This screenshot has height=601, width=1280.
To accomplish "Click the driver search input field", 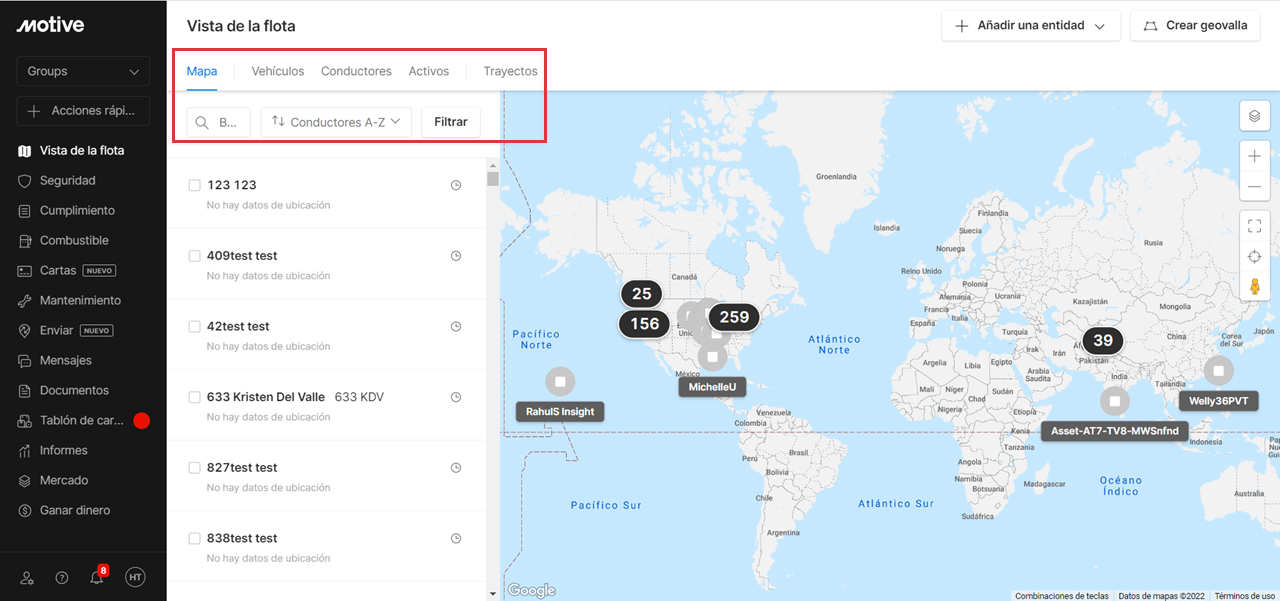I will coord(219,122).
